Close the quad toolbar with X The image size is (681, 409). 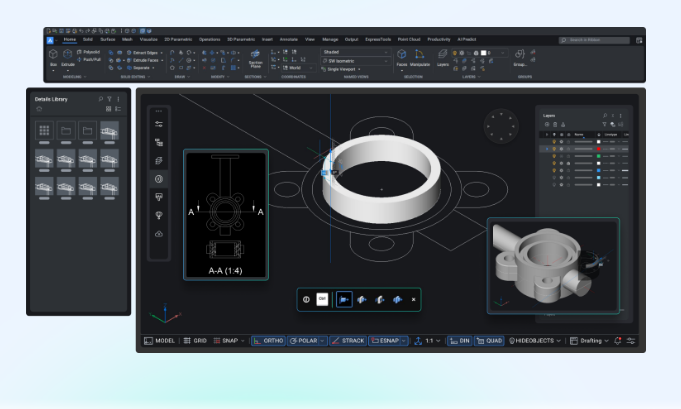pos(413,300)
